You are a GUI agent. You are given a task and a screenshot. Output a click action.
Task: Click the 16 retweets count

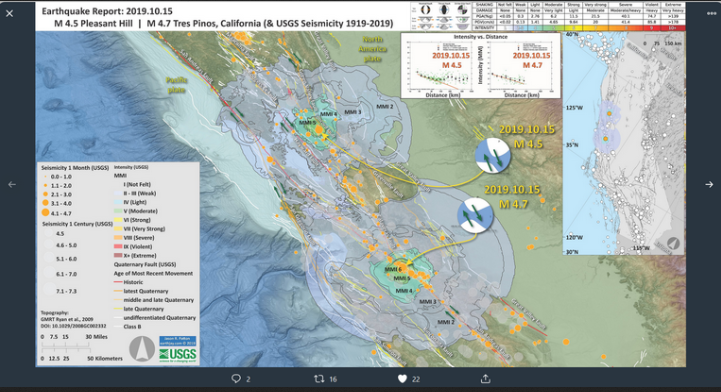tap(333, 379)
